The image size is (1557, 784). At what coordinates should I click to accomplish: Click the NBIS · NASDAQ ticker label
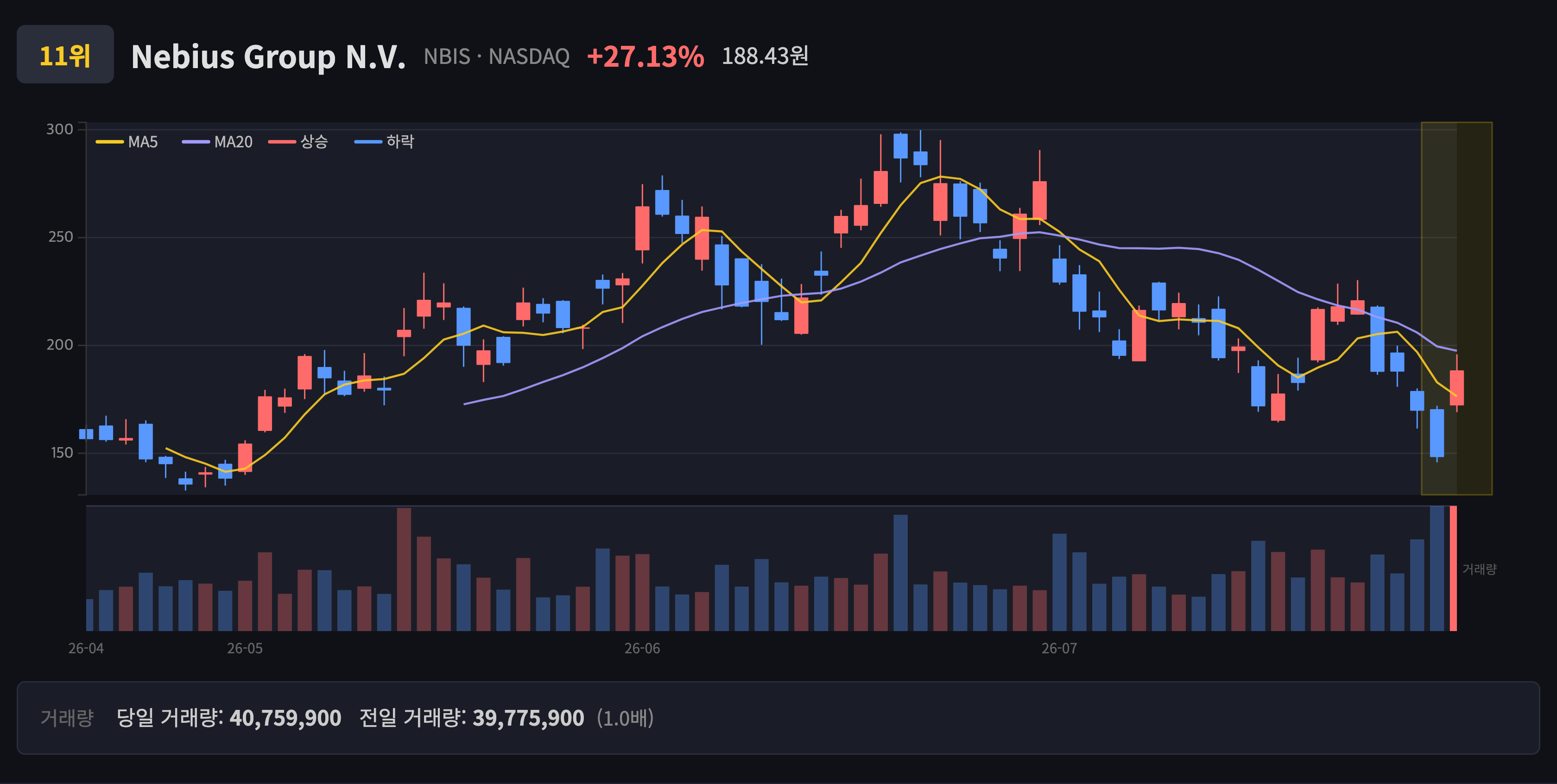click(x=496, y=56)
